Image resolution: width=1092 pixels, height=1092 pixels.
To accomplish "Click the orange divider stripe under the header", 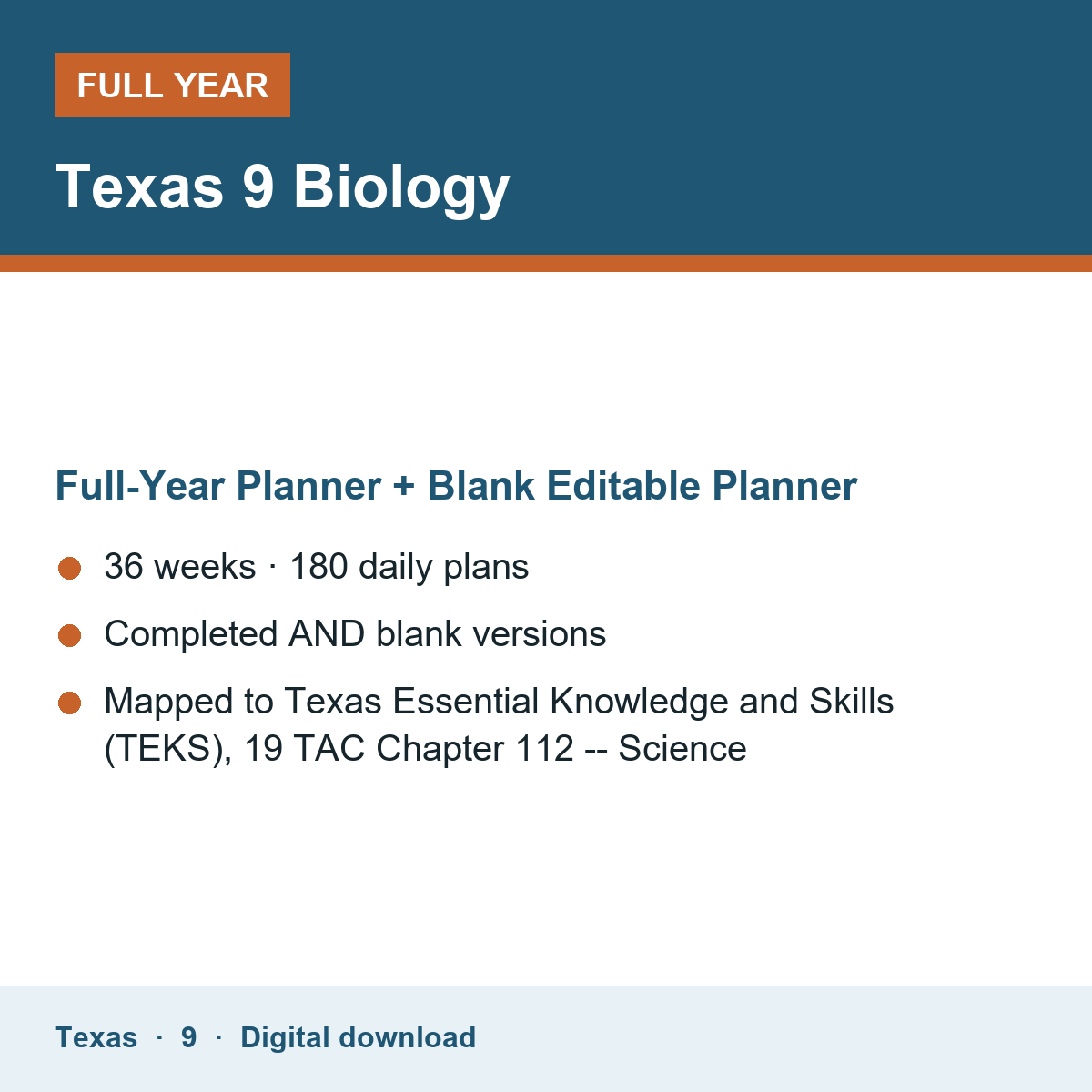I will point(546,263).
